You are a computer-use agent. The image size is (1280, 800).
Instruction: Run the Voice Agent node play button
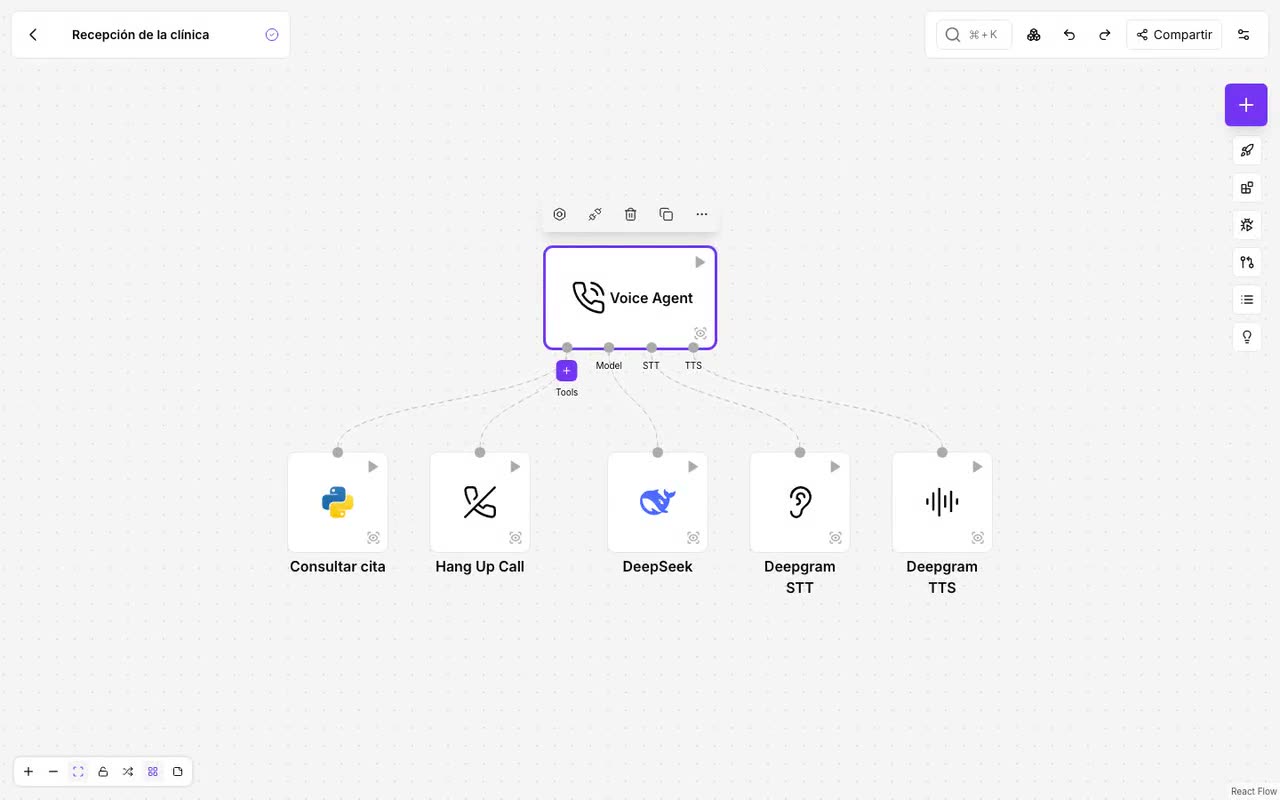coord(700,262)
